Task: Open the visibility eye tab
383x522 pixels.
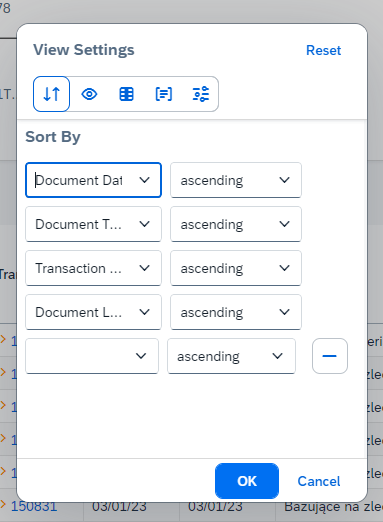Action: tap(89, 94)
